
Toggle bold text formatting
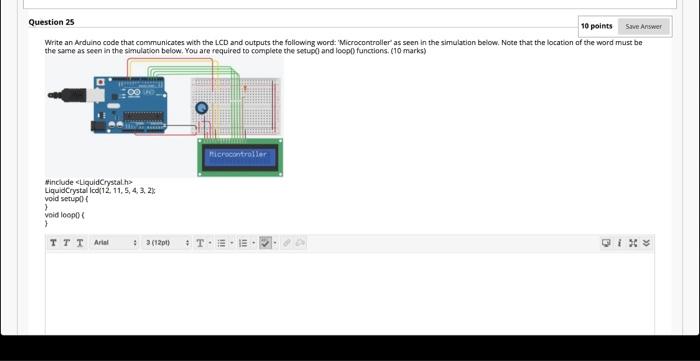tap(54, 243)
